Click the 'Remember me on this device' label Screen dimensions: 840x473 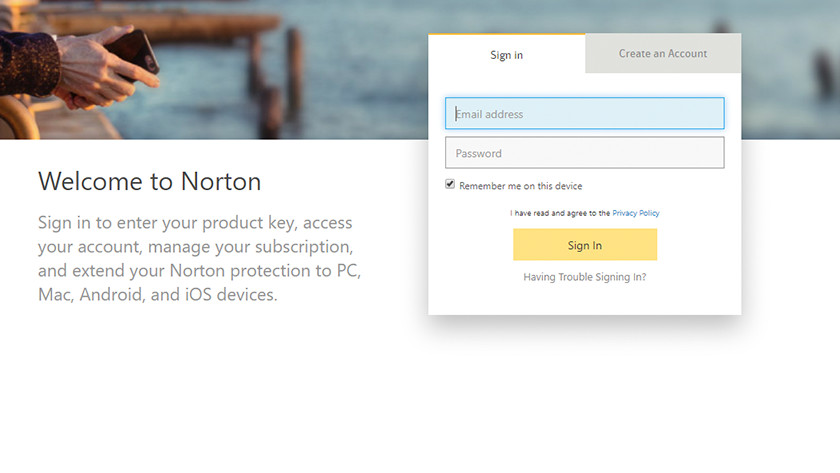click(520, 186)
